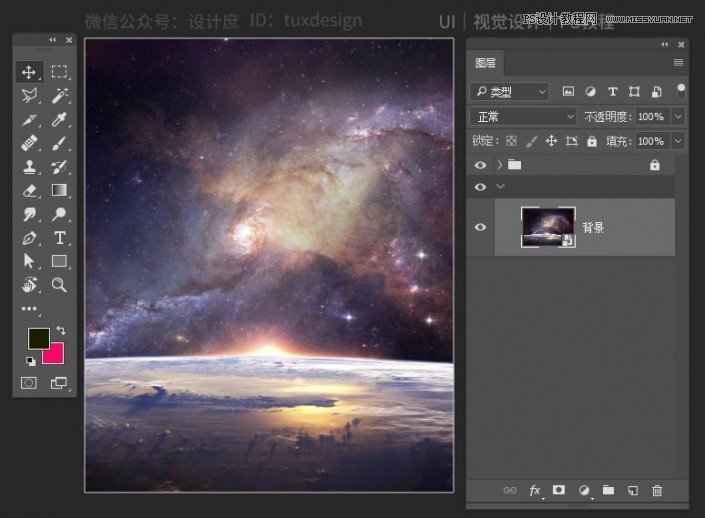This screenshot has height=518, width=705.
Task: Open the 正常 blend mode dropdown
Action: coord(523,117)
